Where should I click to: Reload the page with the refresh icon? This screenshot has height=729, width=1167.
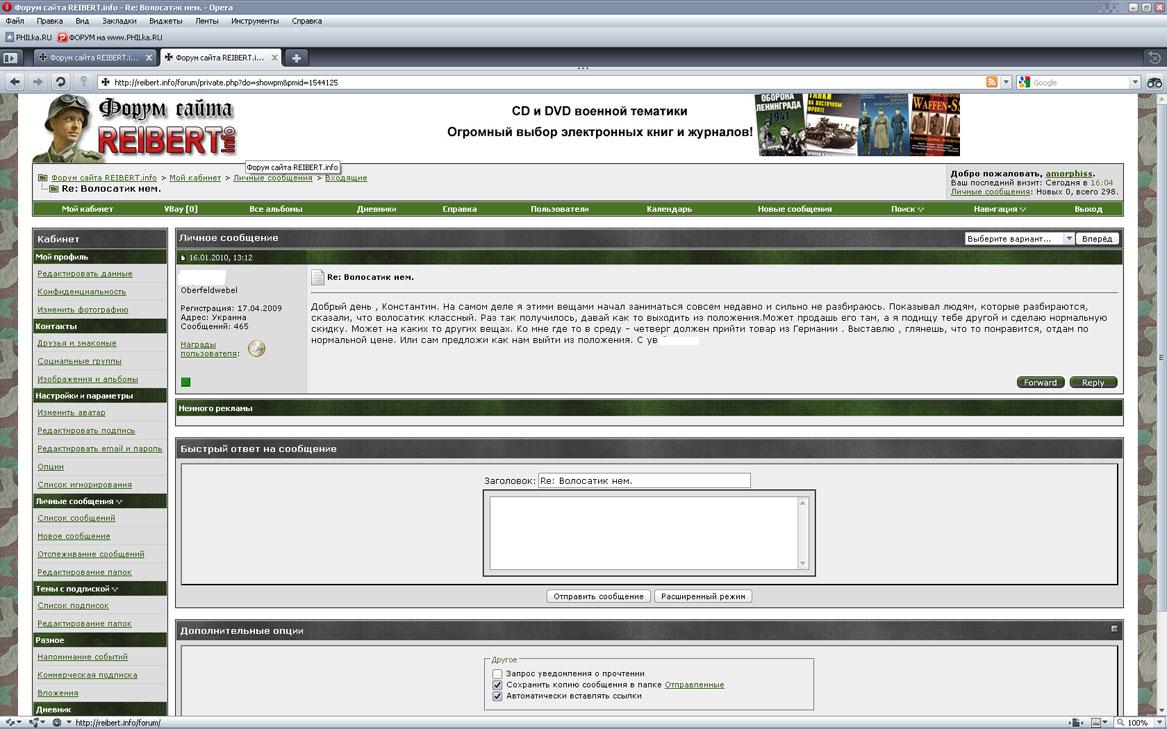(61, 82)
